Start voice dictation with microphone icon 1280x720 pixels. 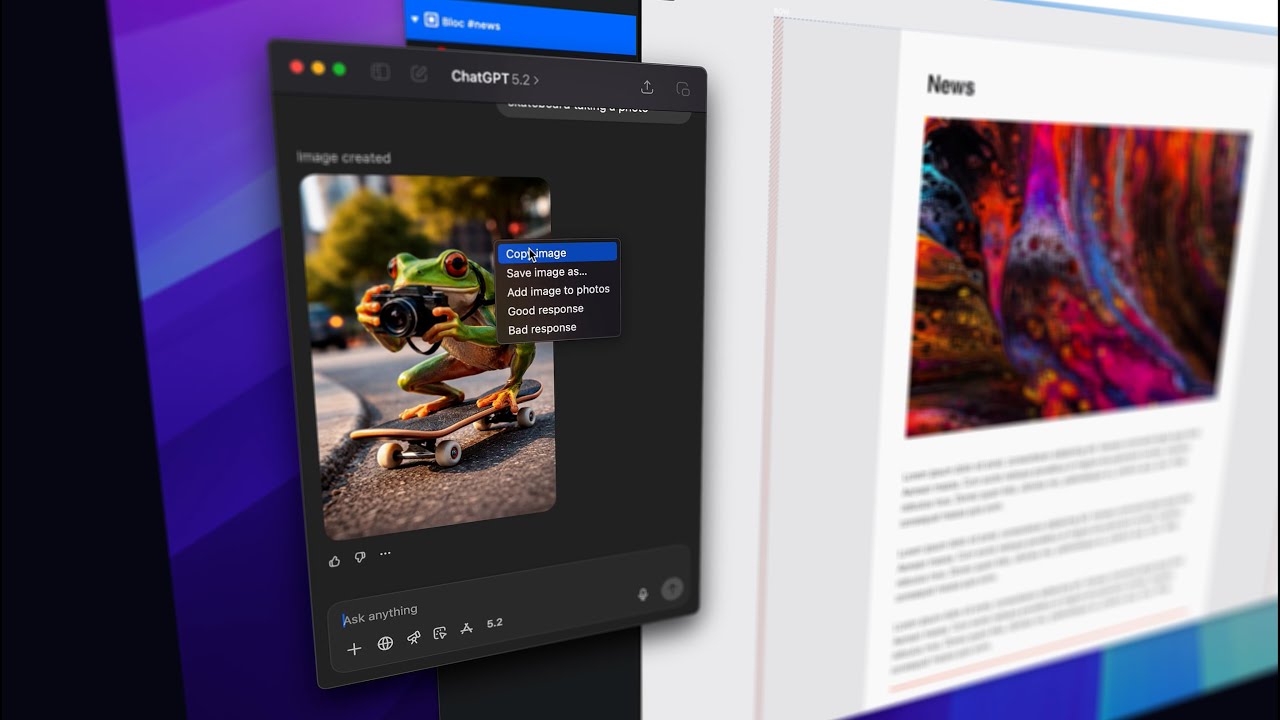[x=643, y=594]
